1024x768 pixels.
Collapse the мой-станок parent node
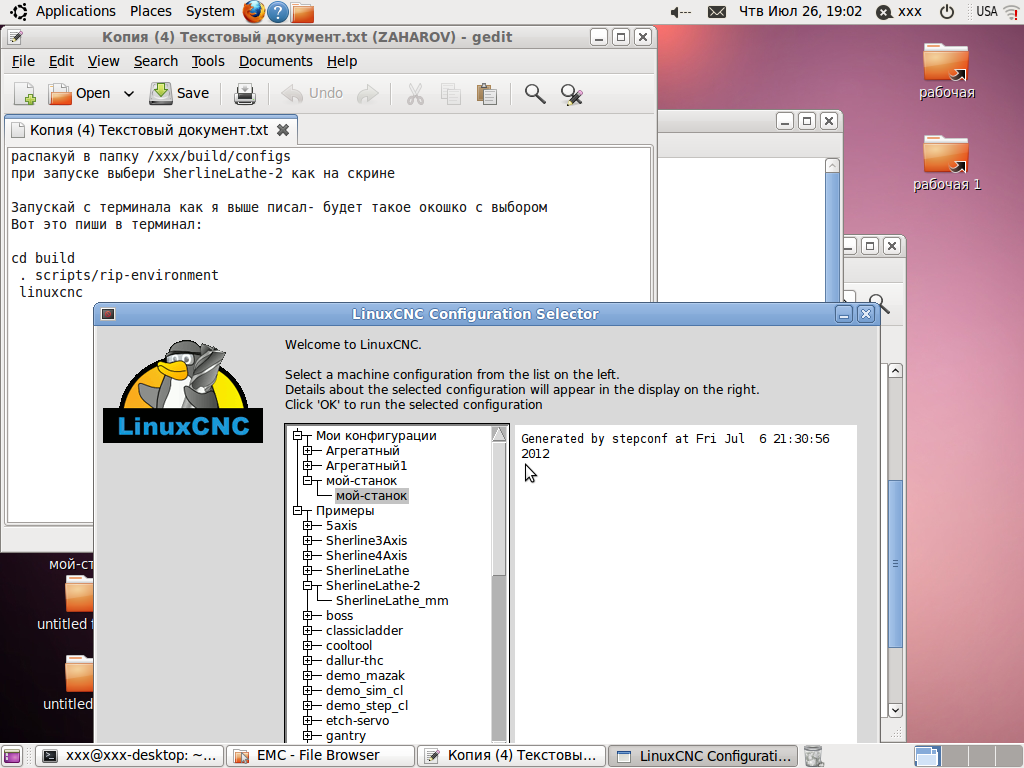pos(308,481)
